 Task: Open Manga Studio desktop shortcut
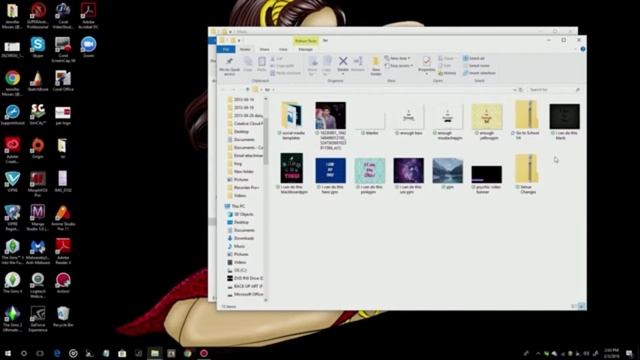[38, 218]
